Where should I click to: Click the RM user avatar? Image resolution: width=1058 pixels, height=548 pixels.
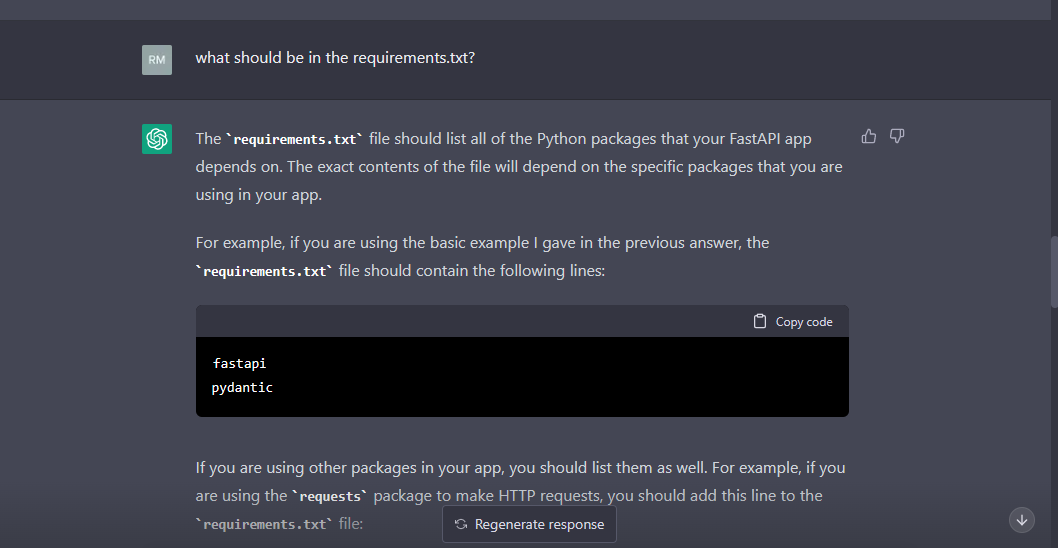click(157, 60)
